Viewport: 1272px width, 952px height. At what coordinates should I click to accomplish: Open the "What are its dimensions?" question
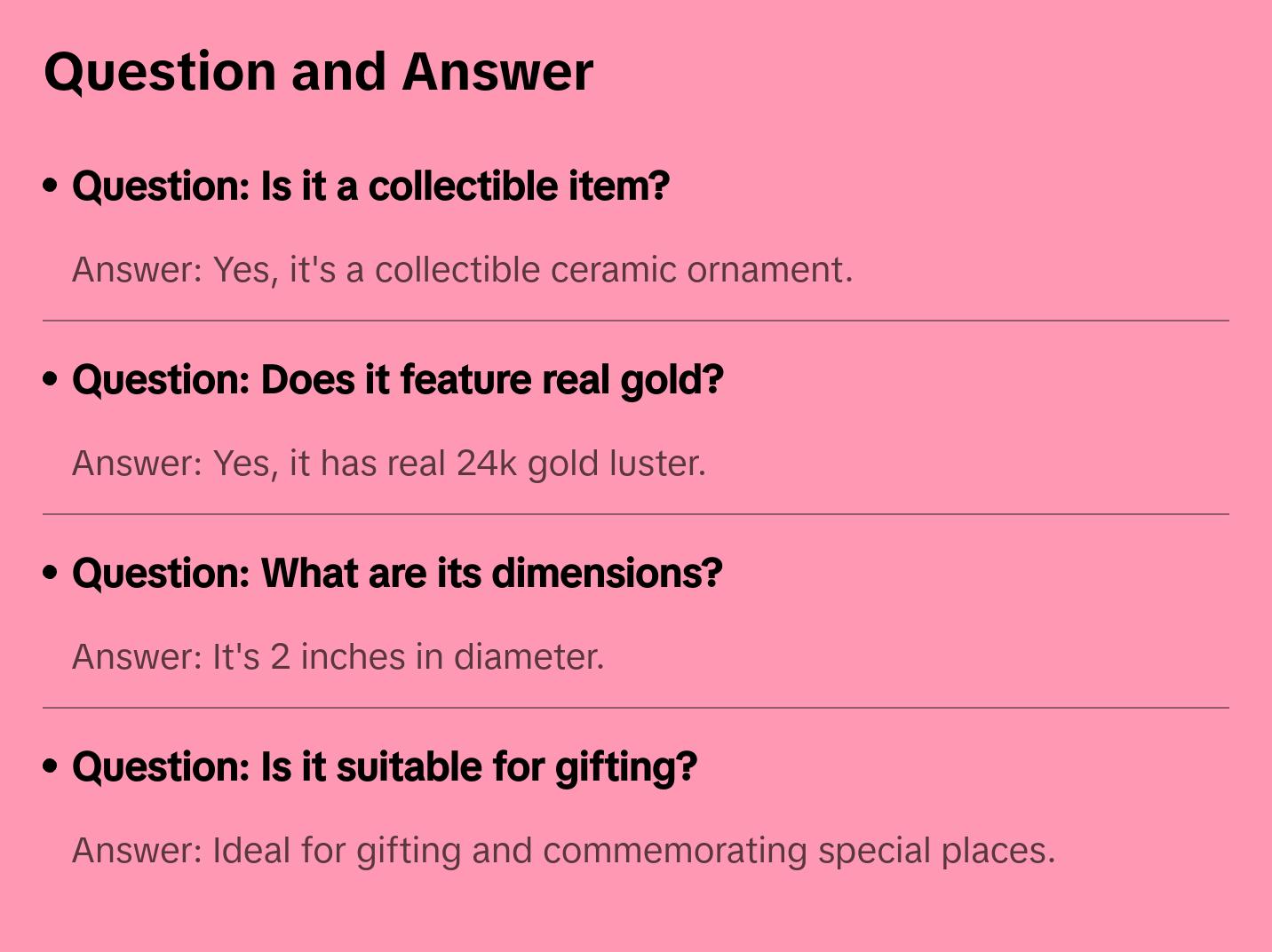(397, 574)
